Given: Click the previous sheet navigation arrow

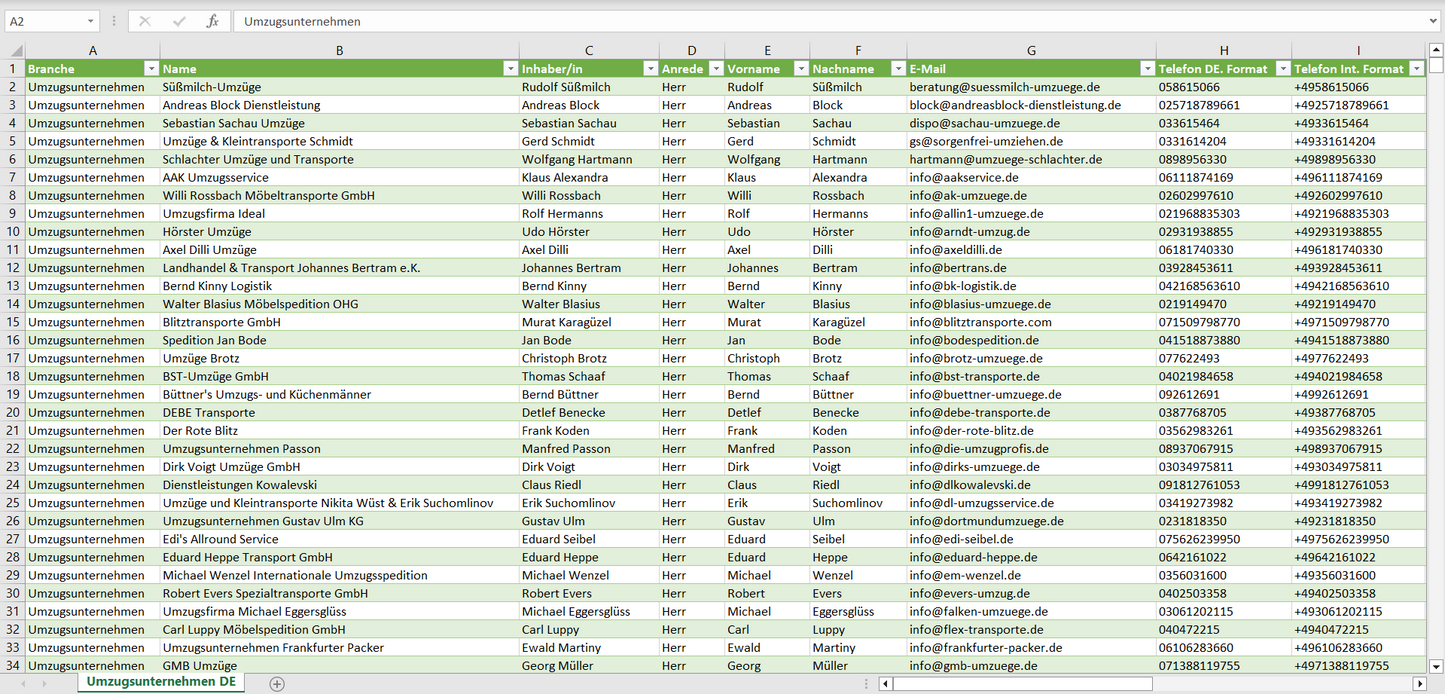Looking at the screenshot, I should pyautogui.click(x=22, y=684).
